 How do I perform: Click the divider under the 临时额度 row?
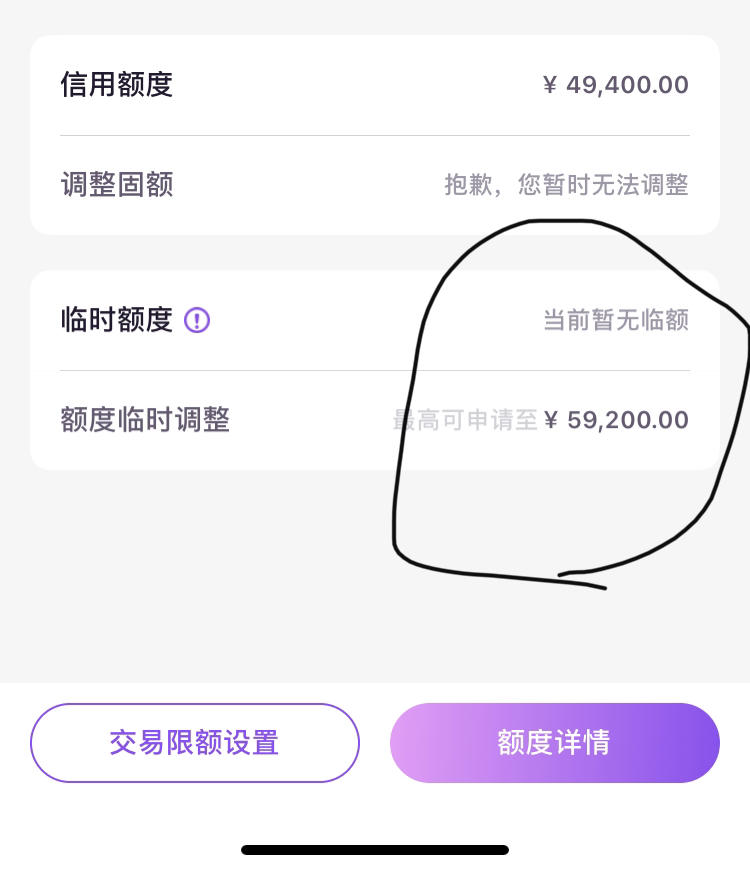click(375, 370)
